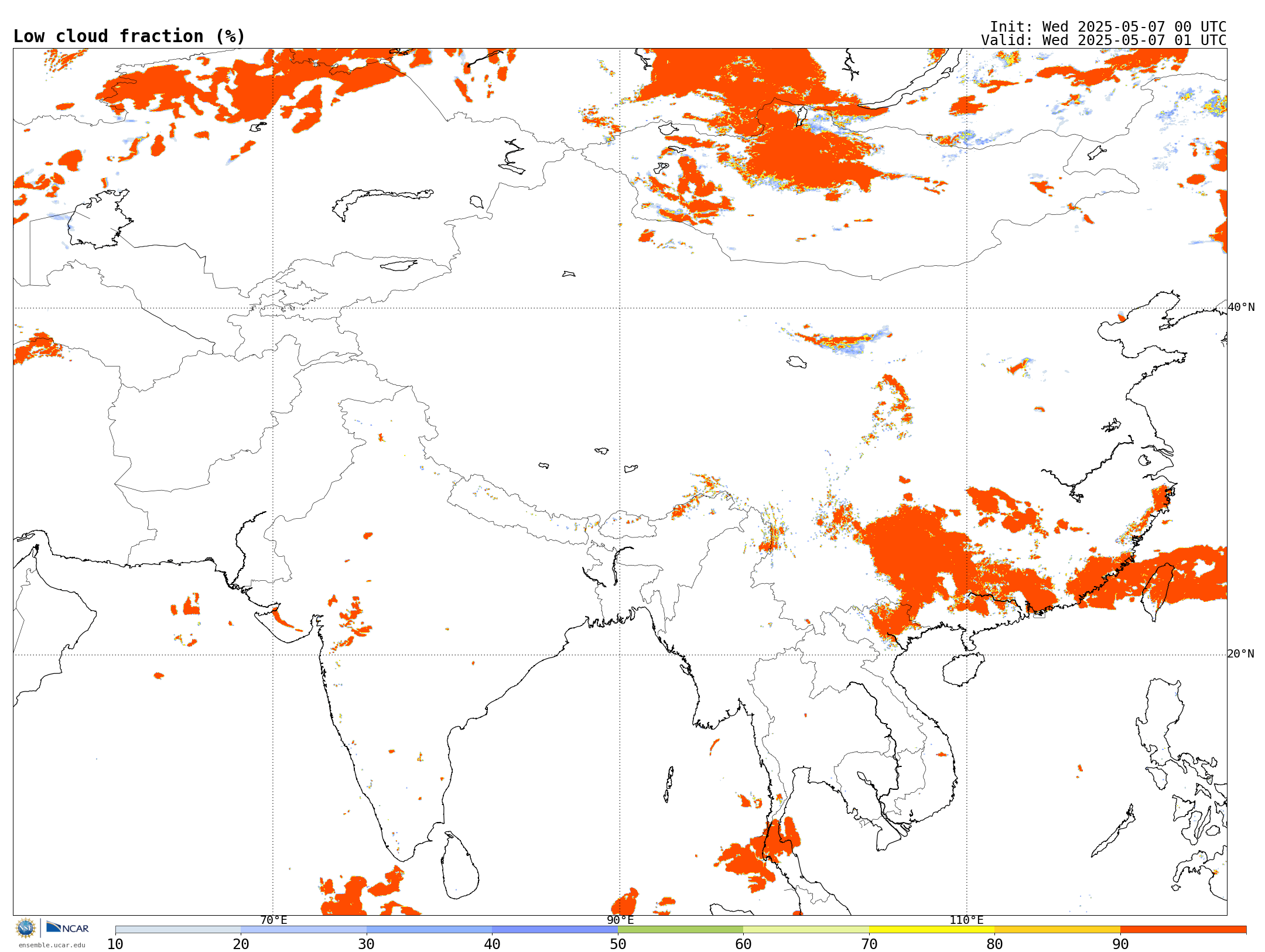Click the colorbar tick label 30
1265x952 pixels.
click(367, 944)
